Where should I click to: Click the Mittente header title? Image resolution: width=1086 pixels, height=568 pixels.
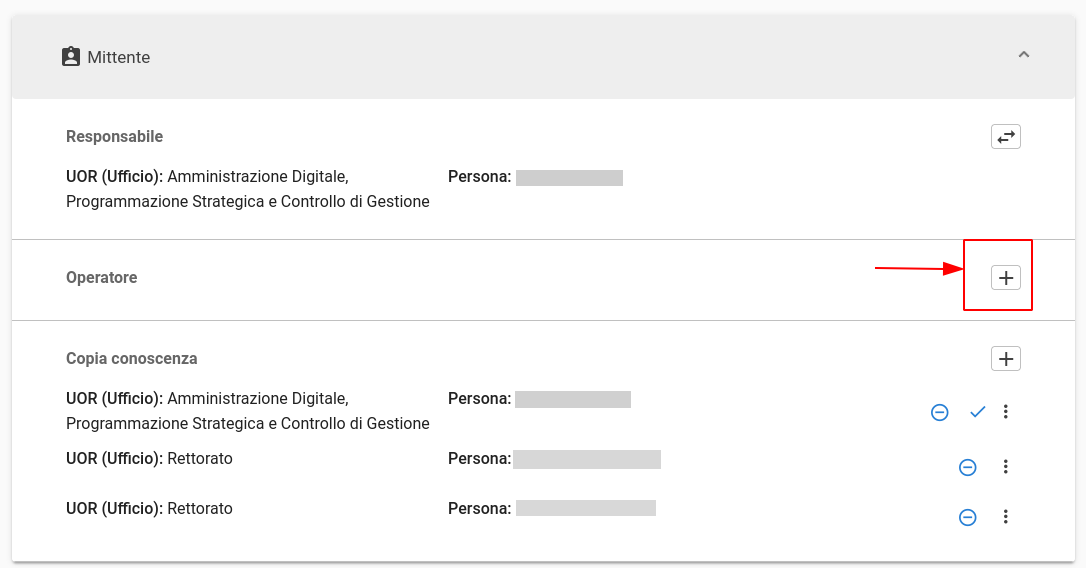tap(118, 57)
